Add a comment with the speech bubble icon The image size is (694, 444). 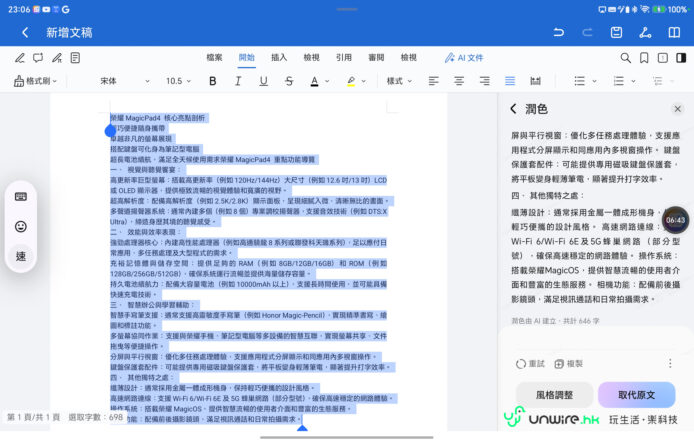(x=38, y=58)
